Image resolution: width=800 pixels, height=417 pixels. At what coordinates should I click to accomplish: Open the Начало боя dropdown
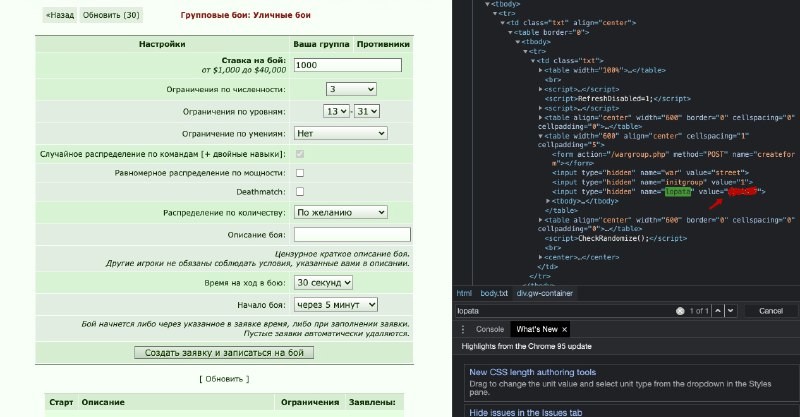[336, 305]
